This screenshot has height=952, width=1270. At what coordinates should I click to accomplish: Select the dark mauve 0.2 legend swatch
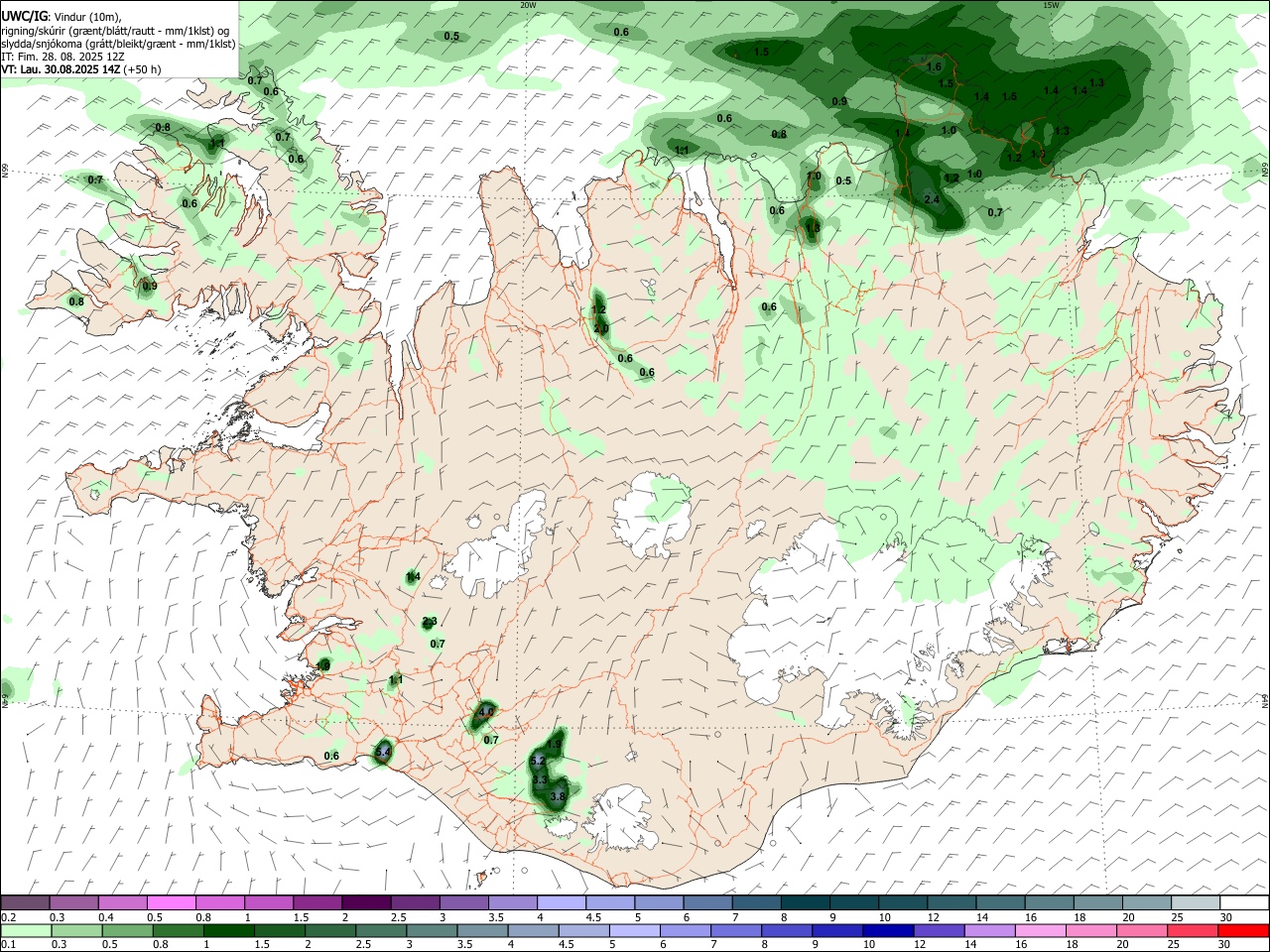click(x=25, y=902)
